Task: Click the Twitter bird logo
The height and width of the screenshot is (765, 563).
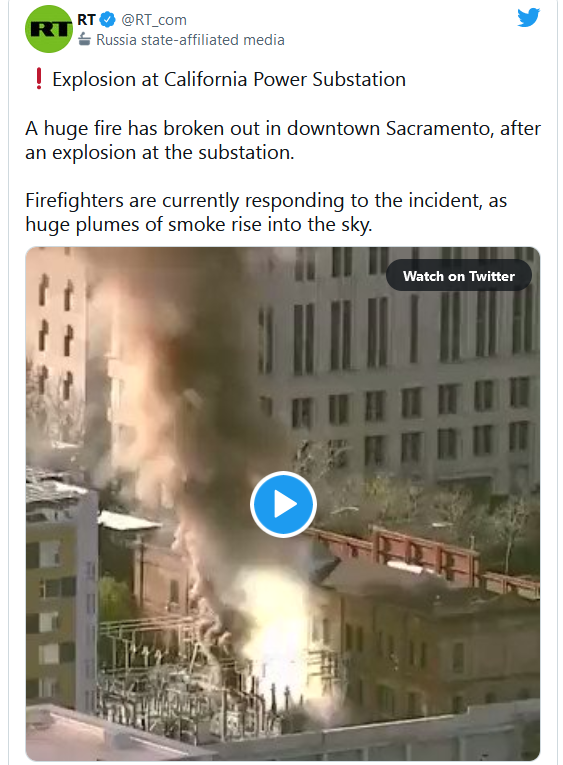Action: point(528,17)
